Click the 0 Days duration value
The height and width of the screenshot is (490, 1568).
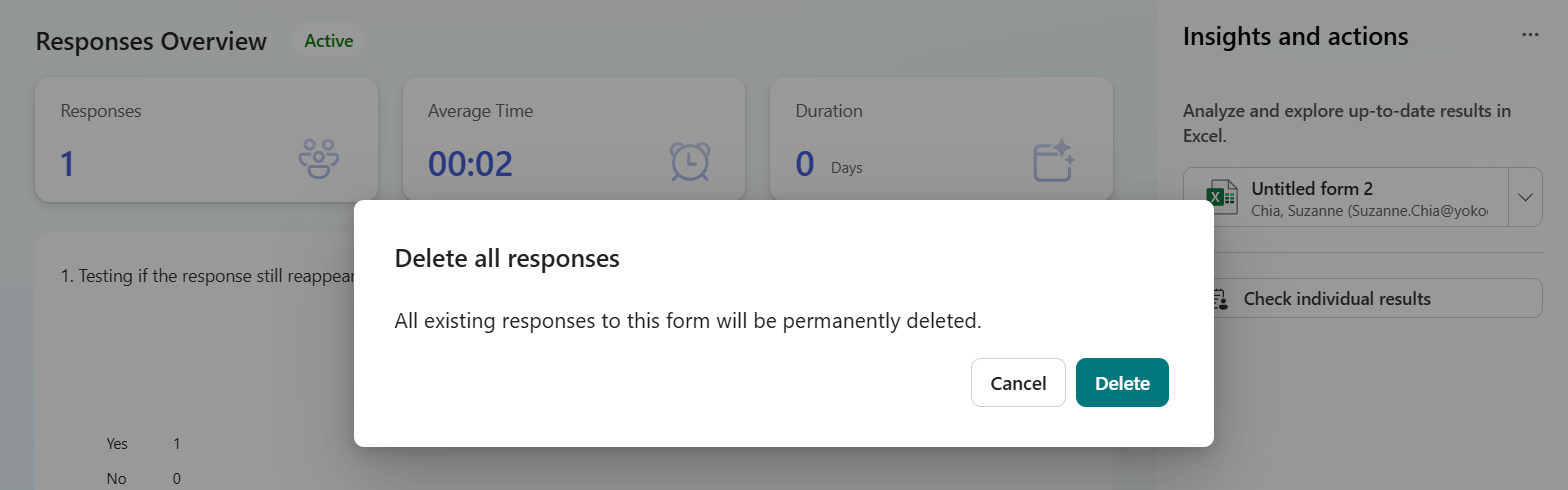pyautogui.click(x=828, y=164)
